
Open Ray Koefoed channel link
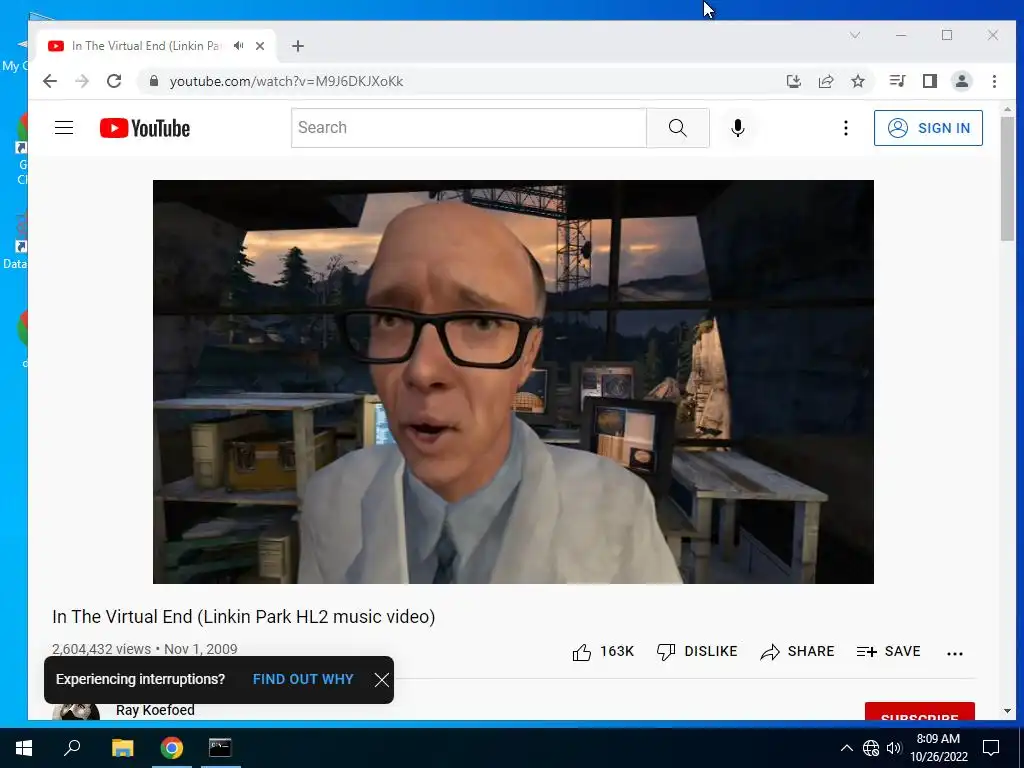point(155,710)
